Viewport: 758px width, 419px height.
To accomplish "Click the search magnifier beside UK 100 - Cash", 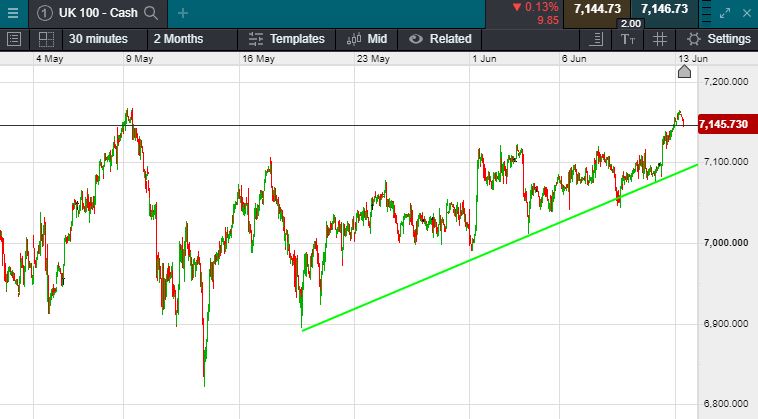I will click(151, 13).
